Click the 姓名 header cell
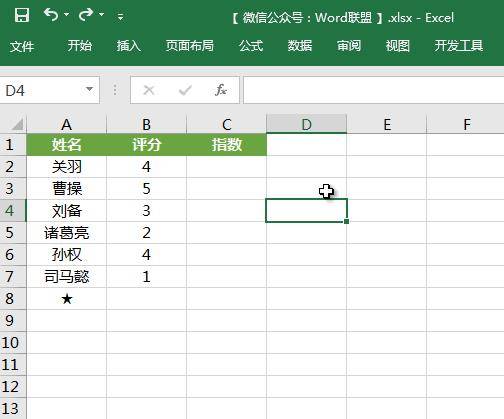The height and width of the screenshot is (419, 504). point(67,145)
